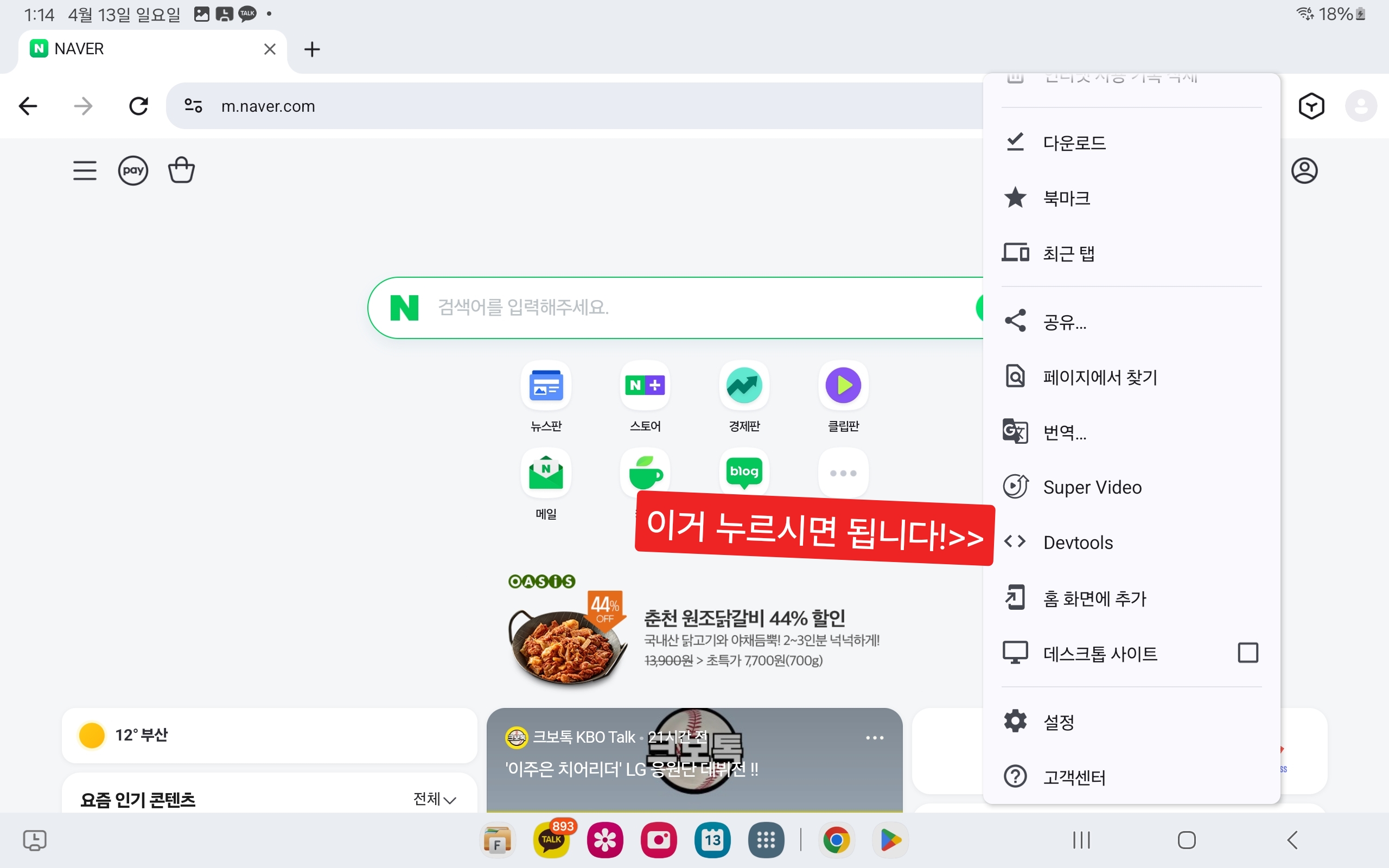Open 설정 from the menu

(1059, 722)
